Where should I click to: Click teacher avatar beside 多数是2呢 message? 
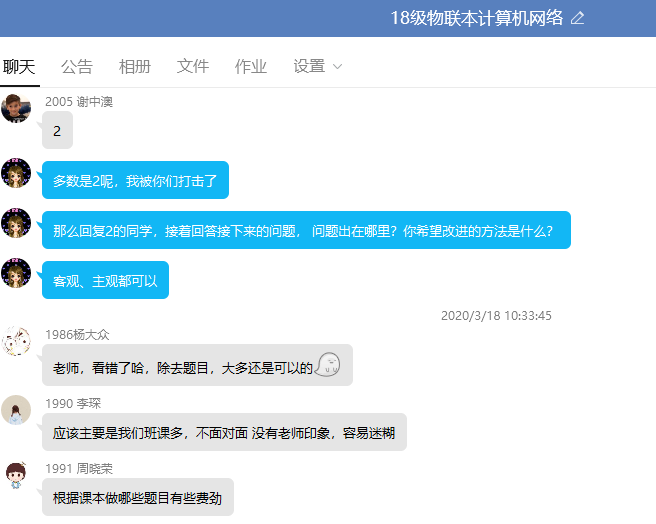point(16,174)
